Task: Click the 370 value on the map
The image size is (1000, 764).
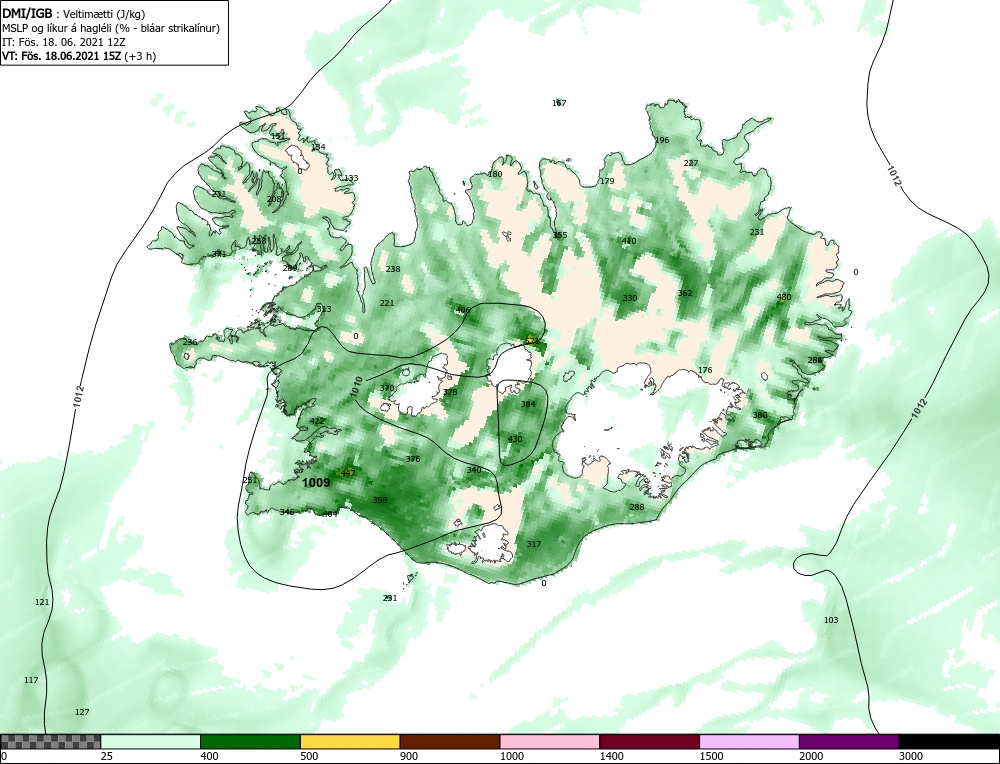Action: click(386, 388)
